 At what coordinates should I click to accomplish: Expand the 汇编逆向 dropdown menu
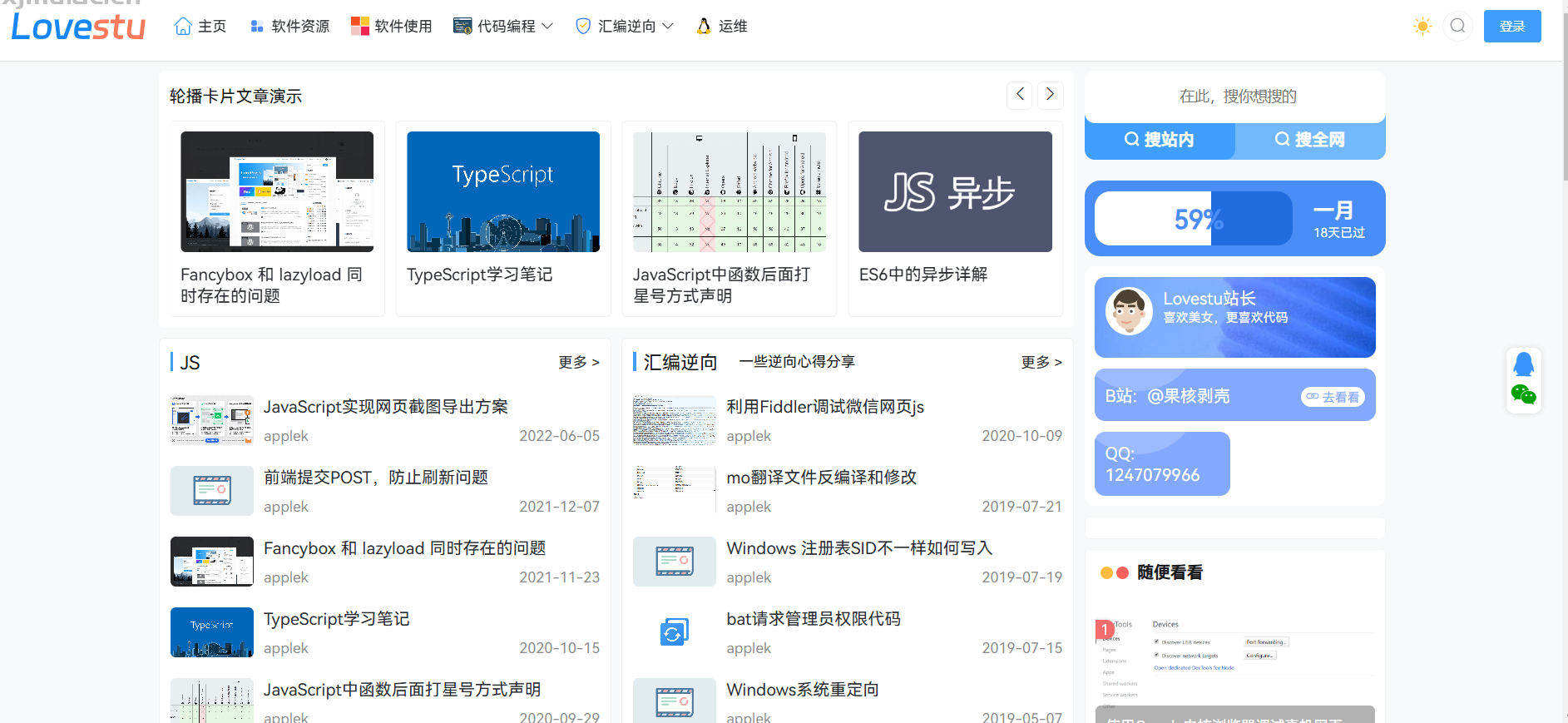point(625,27)
